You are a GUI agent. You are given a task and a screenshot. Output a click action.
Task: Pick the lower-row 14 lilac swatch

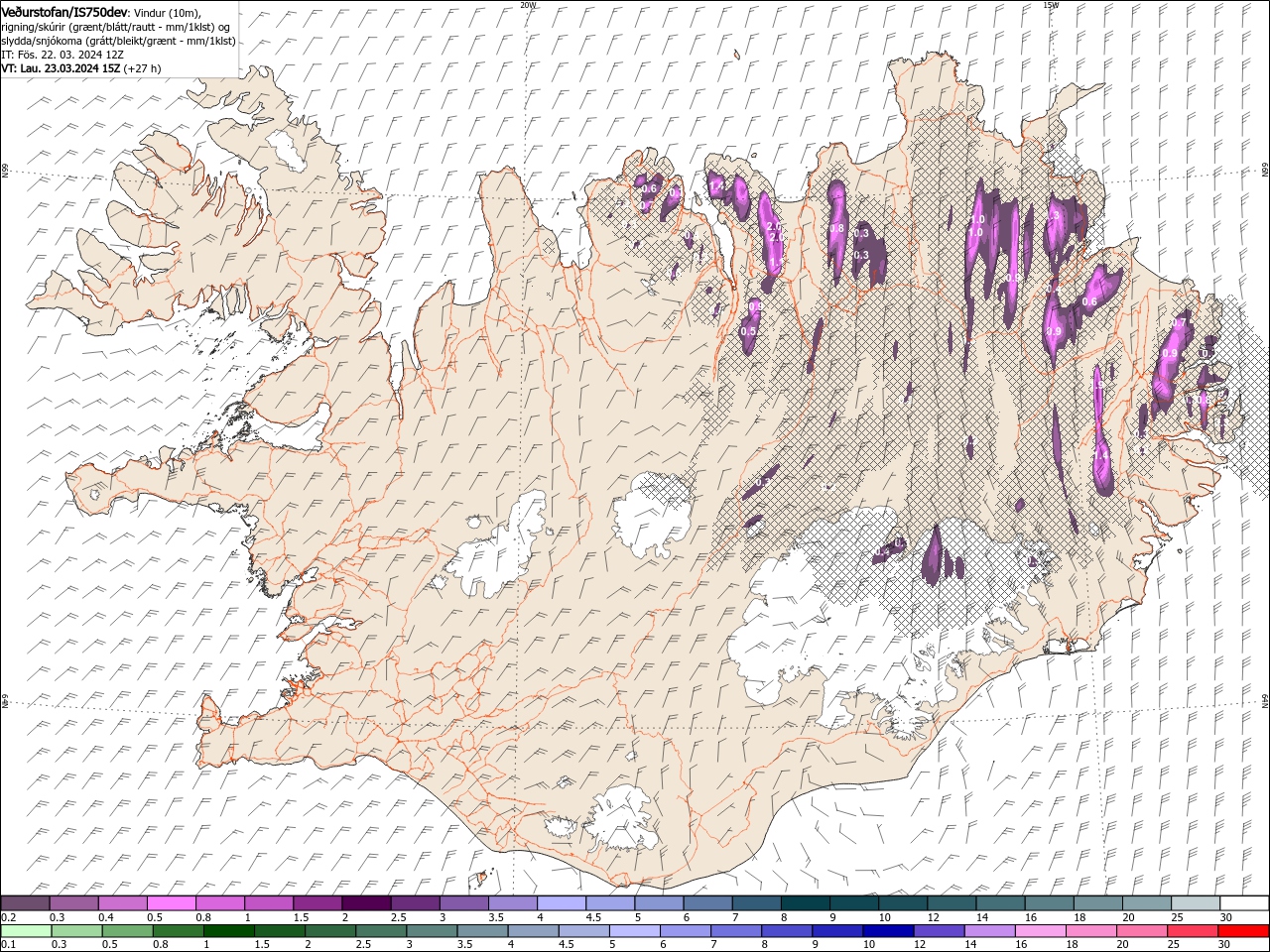tap(988, 931)
